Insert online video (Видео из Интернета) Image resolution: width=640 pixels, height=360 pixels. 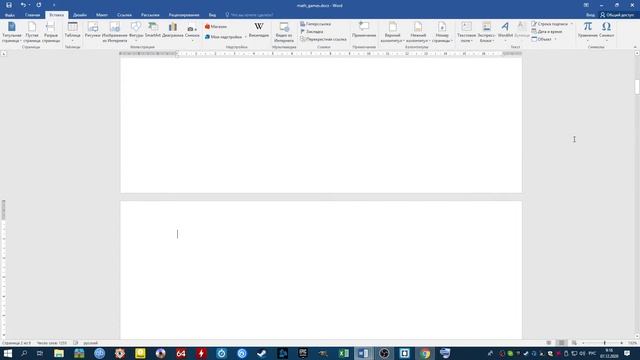[284, 32]
